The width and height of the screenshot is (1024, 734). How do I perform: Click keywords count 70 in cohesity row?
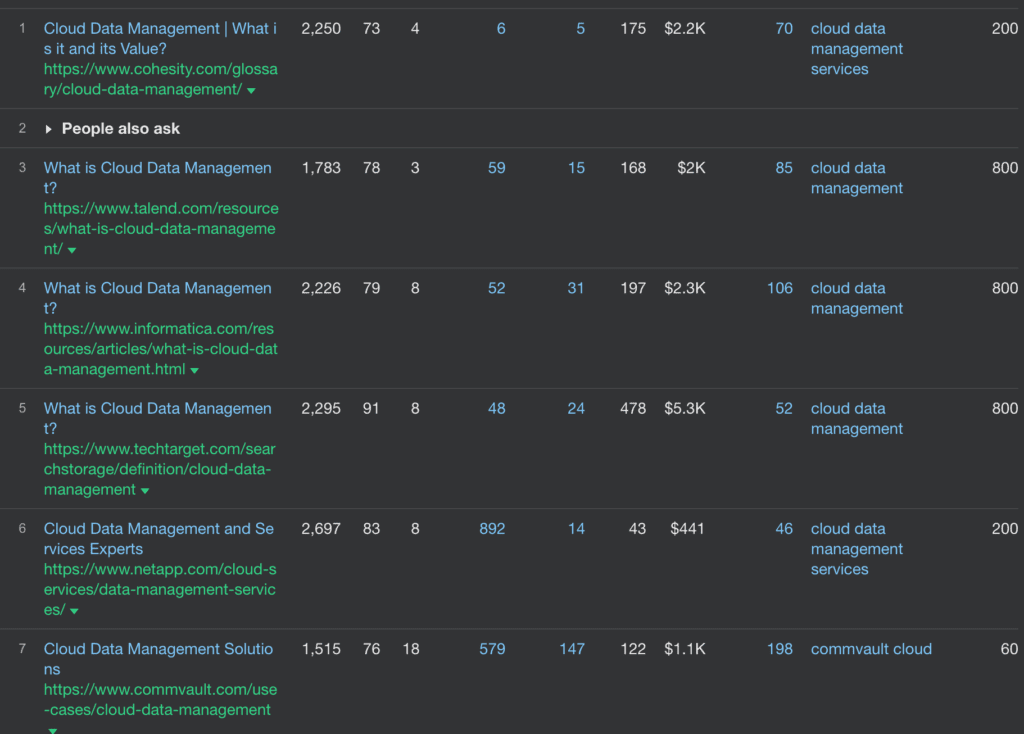pyautogui.click(x=784, y=29)
